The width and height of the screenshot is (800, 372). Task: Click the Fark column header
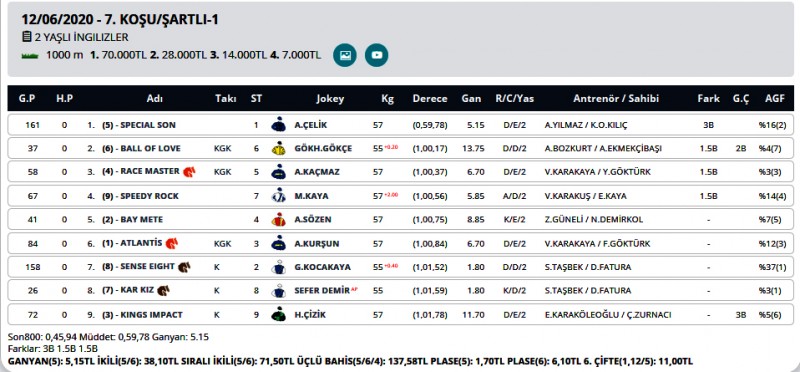(x=709, y=98)
